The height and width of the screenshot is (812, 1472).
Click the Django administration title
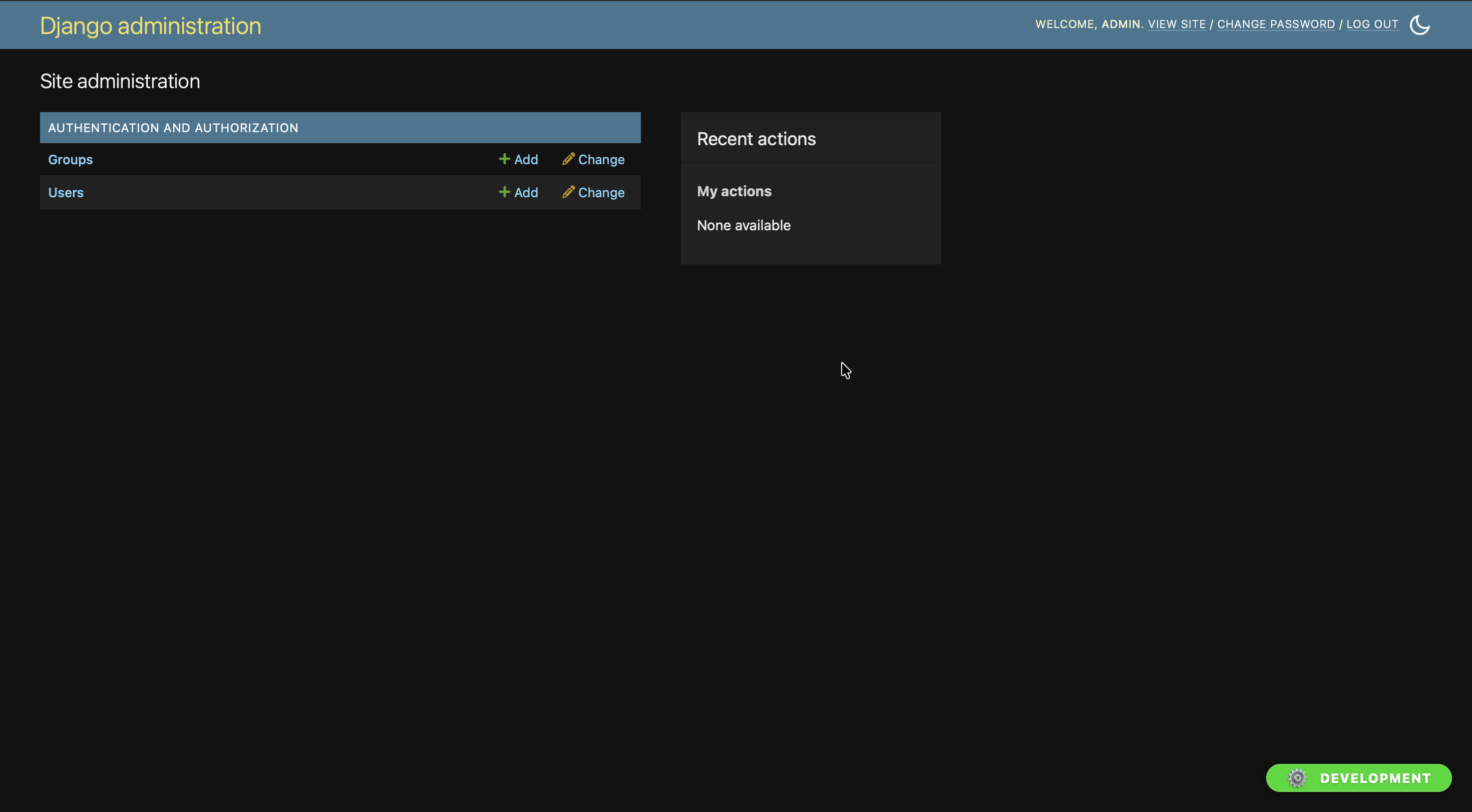tap(150, 27)
